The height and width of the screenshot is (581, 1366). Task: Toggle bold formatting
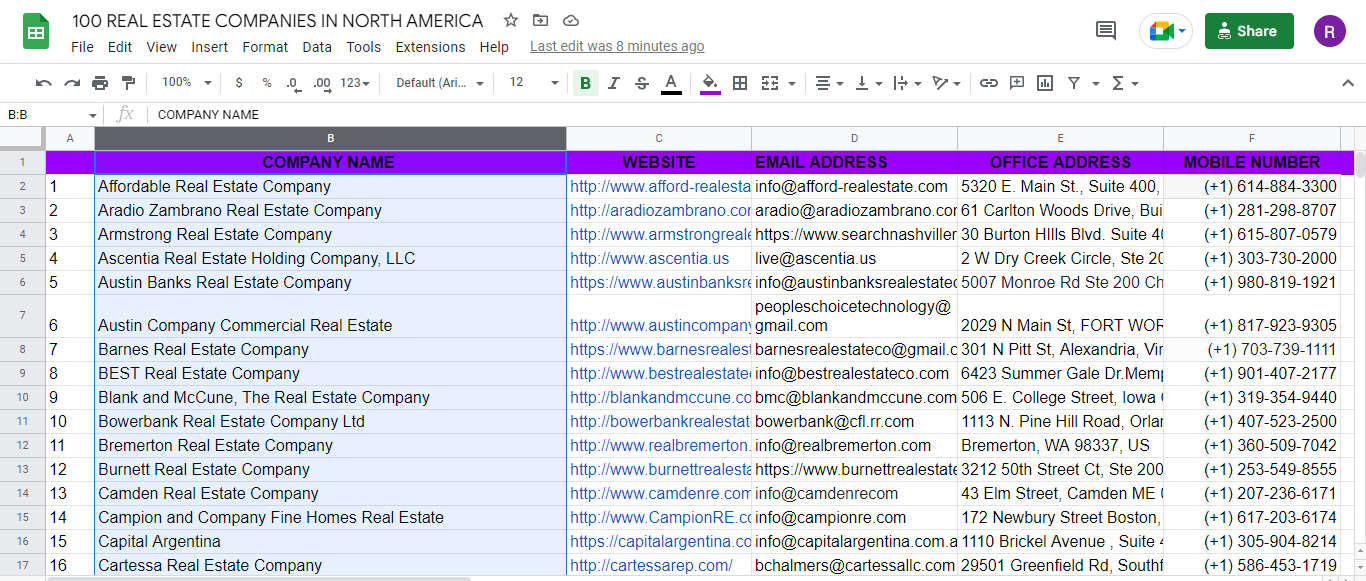tap(585, 83)
